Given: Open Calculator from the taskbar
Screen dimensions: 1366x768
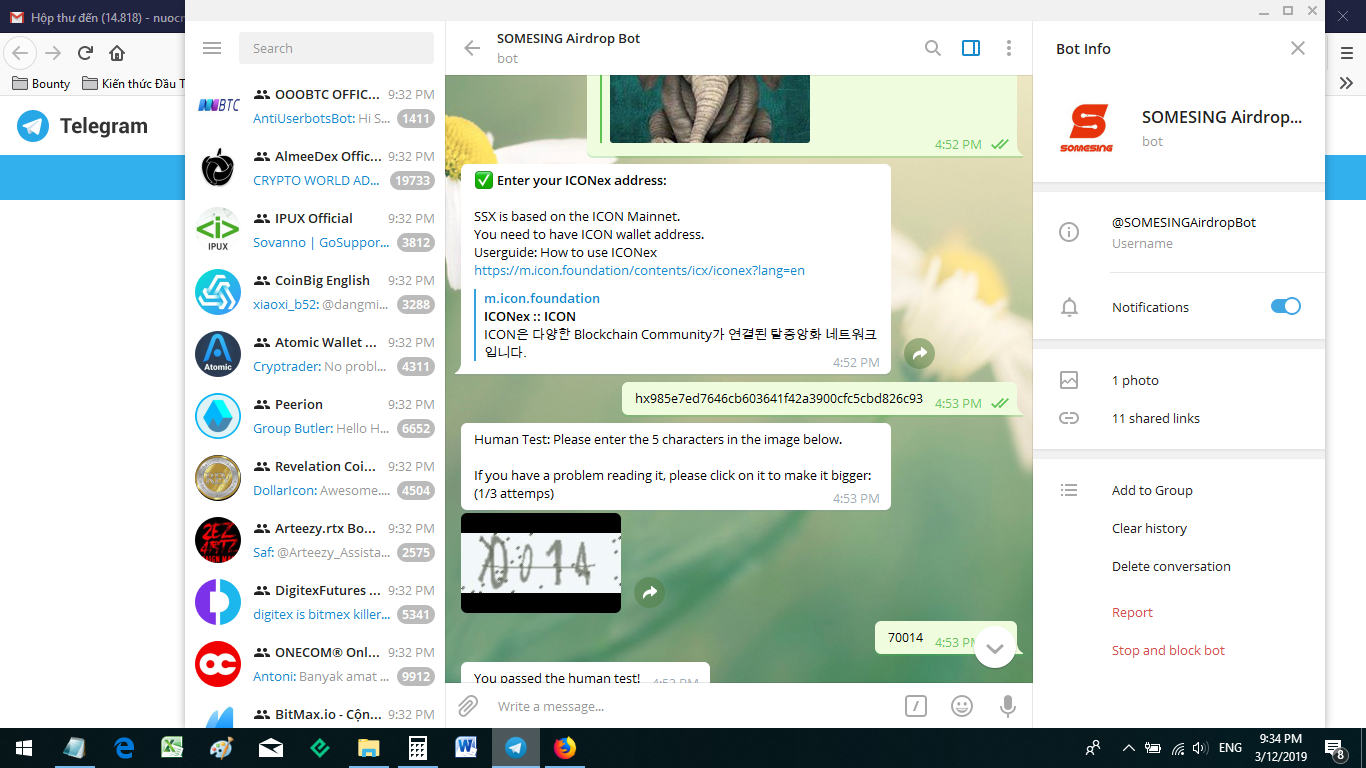Looking at the screenshot, I should click(418, 747).
